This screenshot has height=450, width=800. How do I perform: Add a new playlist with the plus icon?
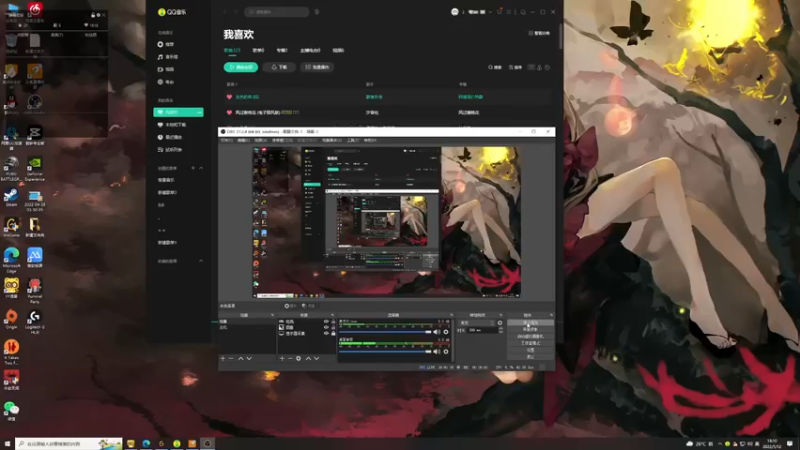[193, 168]
